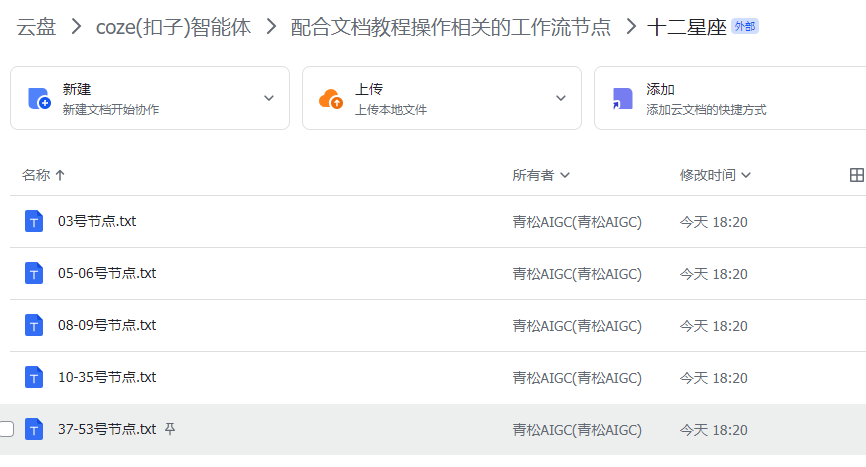Open file 37-53号节点.txt
Screen dimensions: 866x467
pos(107,429)
